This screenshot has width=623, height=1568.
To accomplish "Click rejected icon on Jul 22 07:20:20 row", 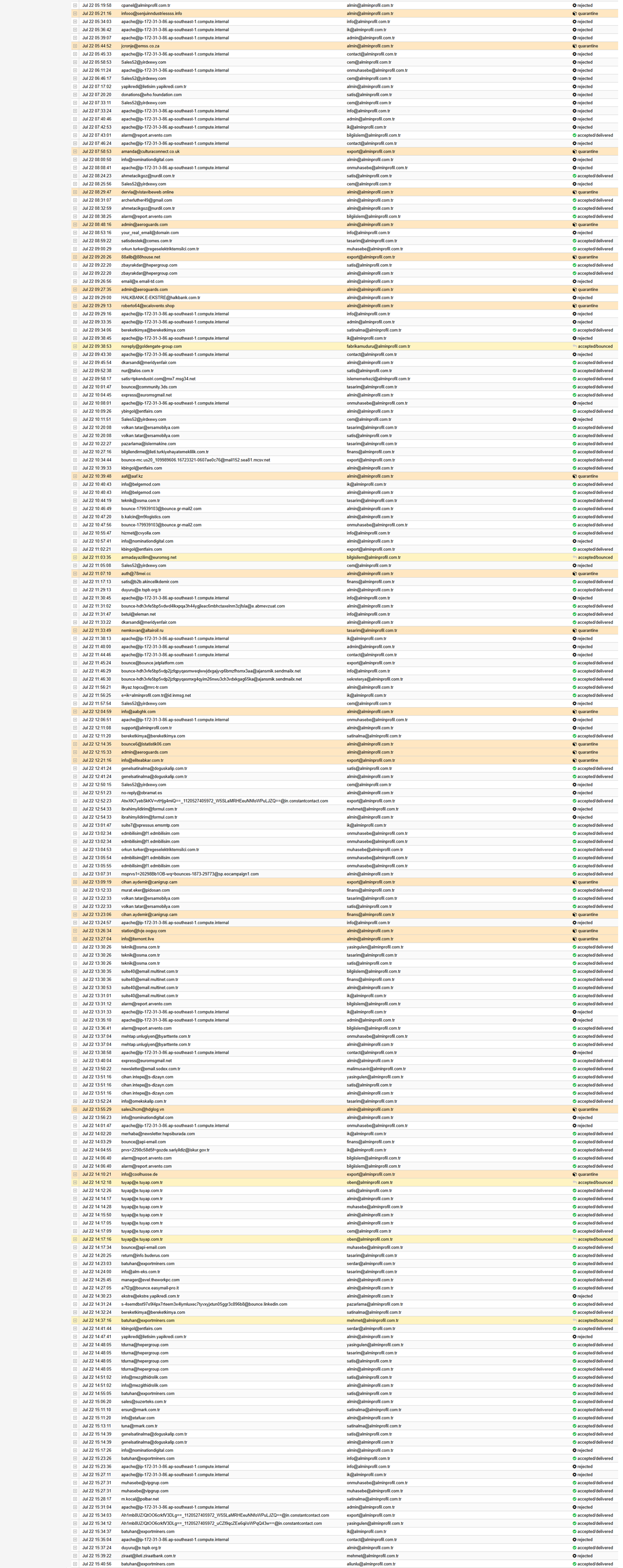I will coord(575,95).
